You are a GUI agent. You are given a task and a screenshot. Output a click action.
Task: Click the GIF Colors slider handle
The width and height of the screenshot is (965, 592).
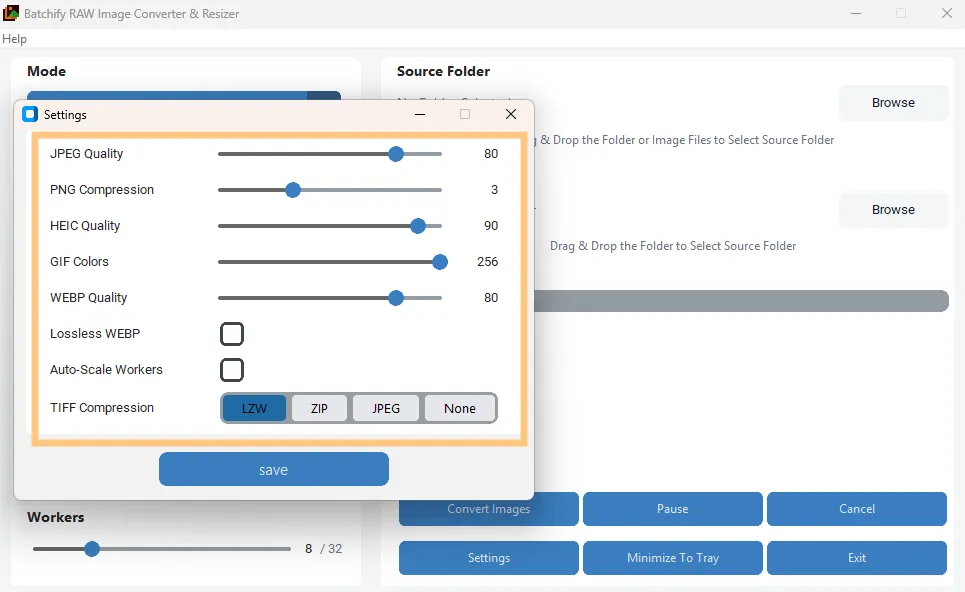(439, 261)
